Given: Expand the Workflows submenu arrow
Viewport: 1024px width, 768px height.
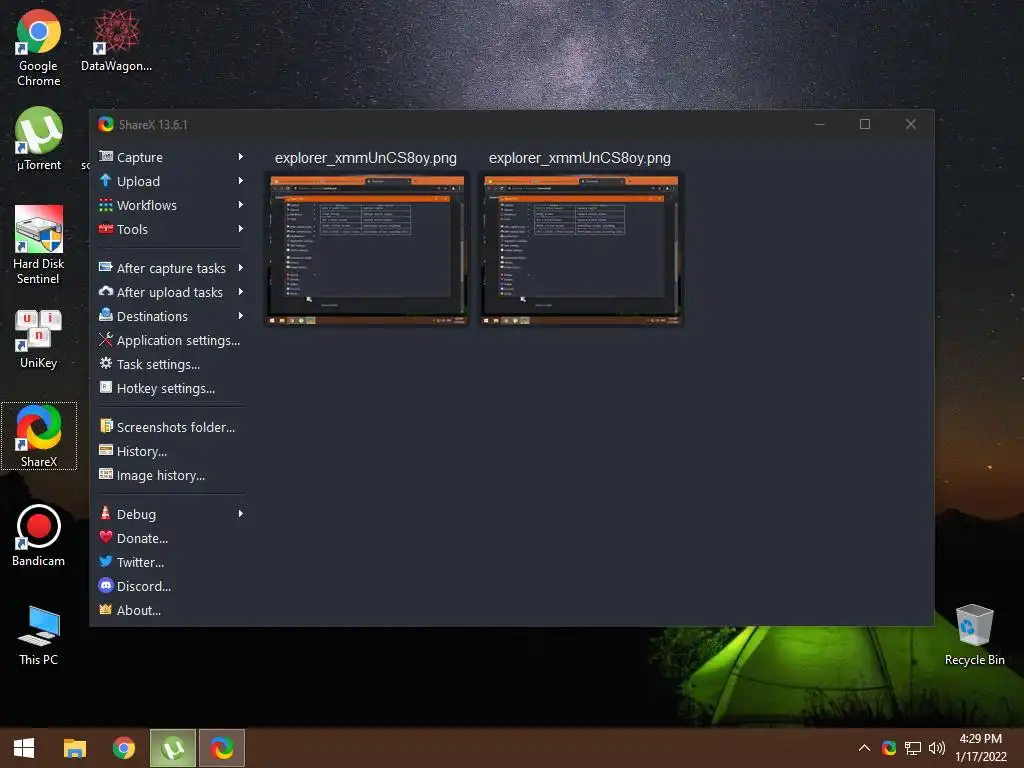Looking at the screenshot, I should point(240,205).
